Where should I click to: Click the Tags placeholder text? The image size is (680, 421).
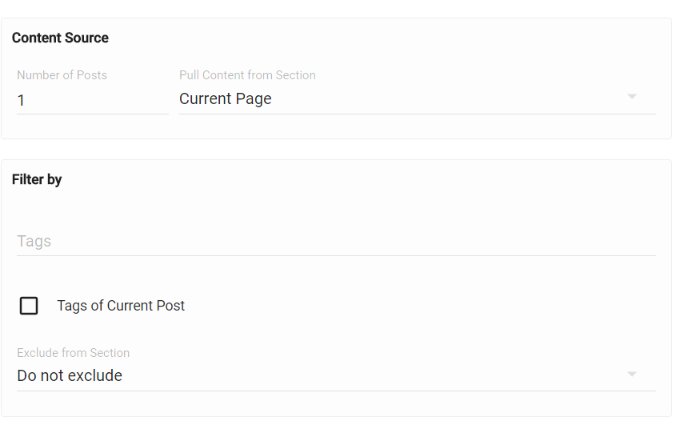coord(34,241)
